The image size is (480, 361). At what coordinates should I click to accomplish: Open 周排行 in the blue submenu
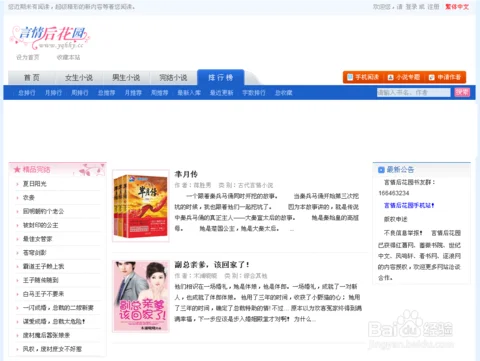click(x=80, y=93)
